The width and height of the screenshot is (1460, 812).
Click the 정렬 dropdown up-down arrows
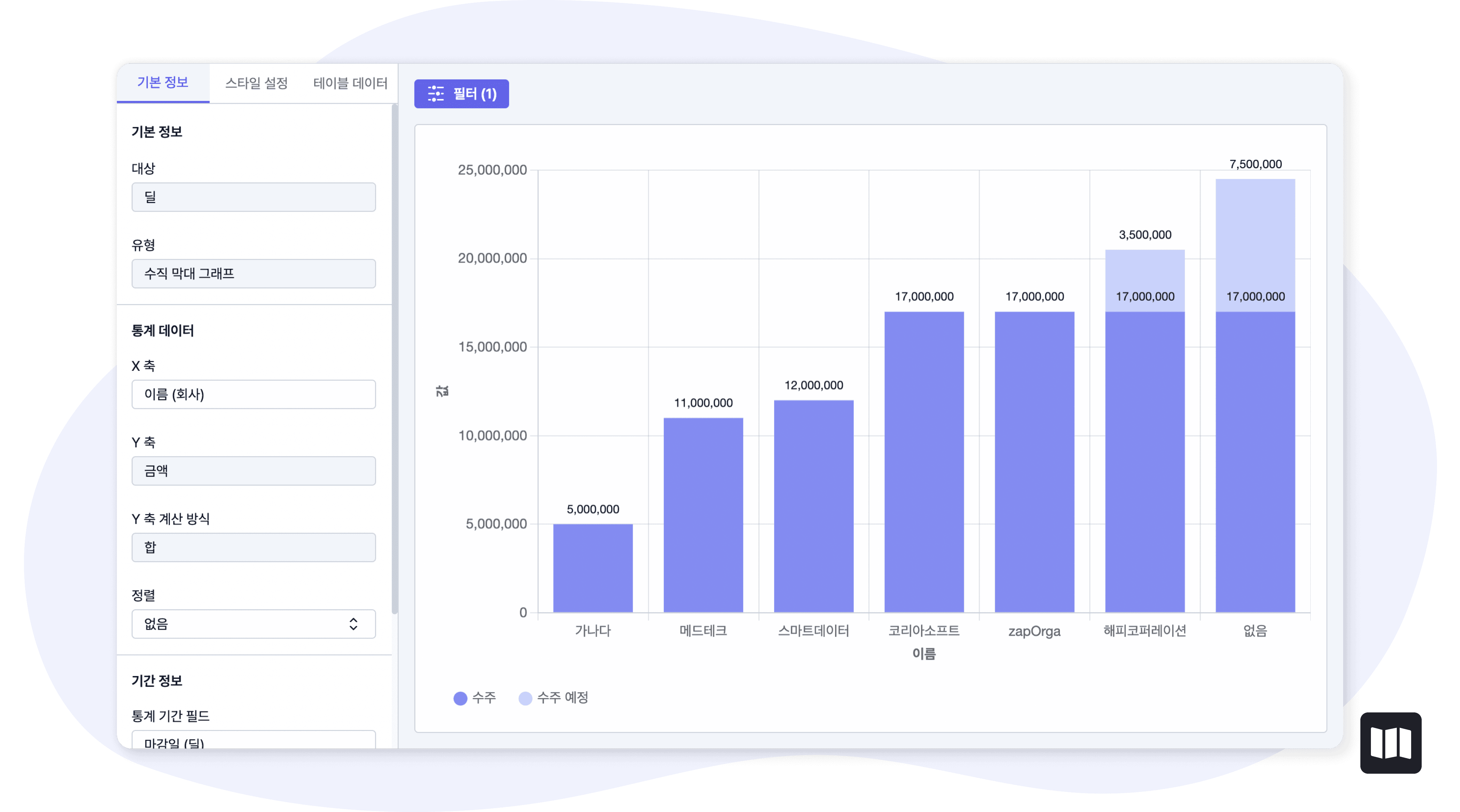pyautogui.click(x=353, y=624)
